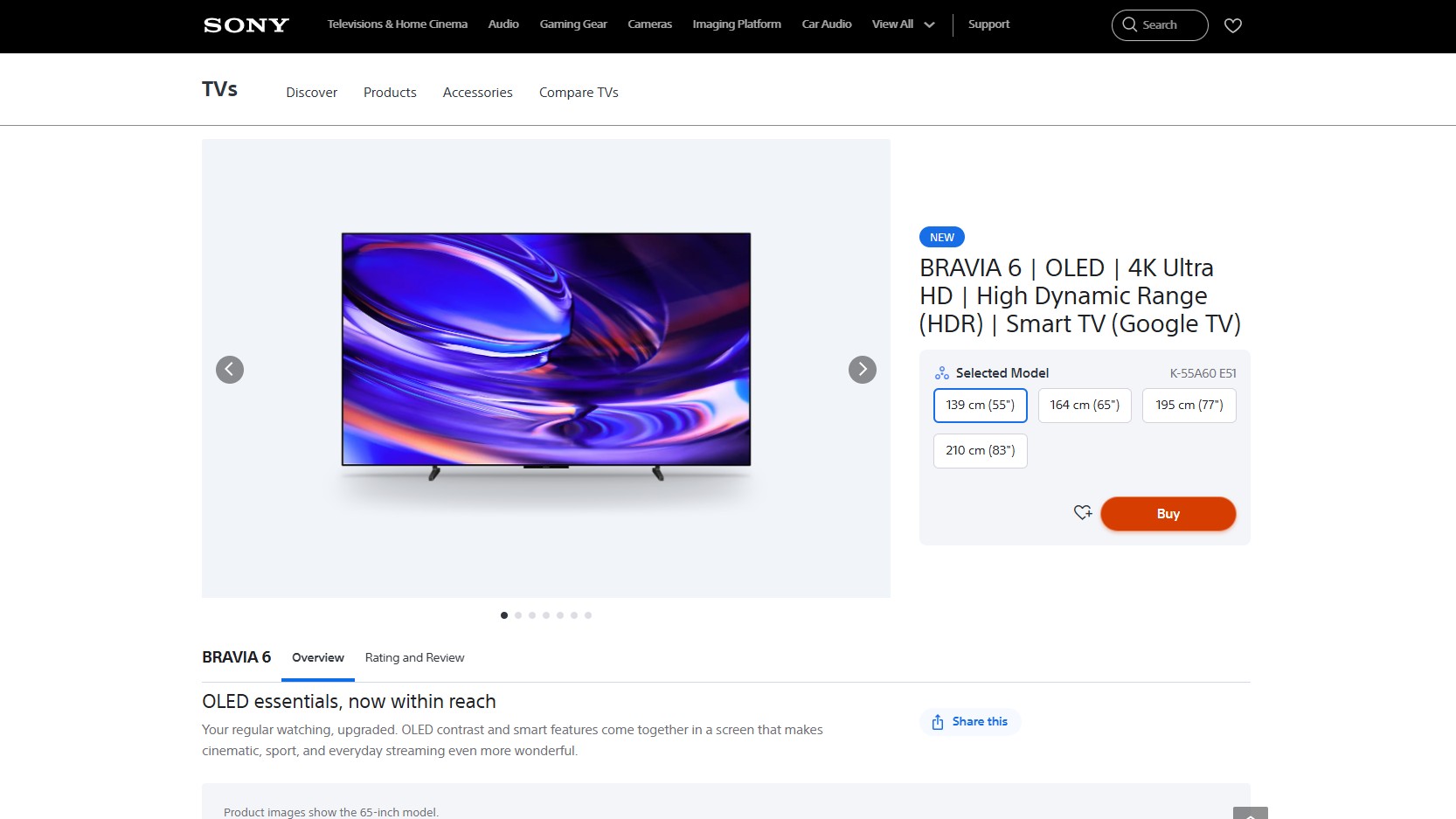Viewport: 1456px width, 819px height.
Task: Add product to wishlist heart-plus icon
Action: [1083, 513]
